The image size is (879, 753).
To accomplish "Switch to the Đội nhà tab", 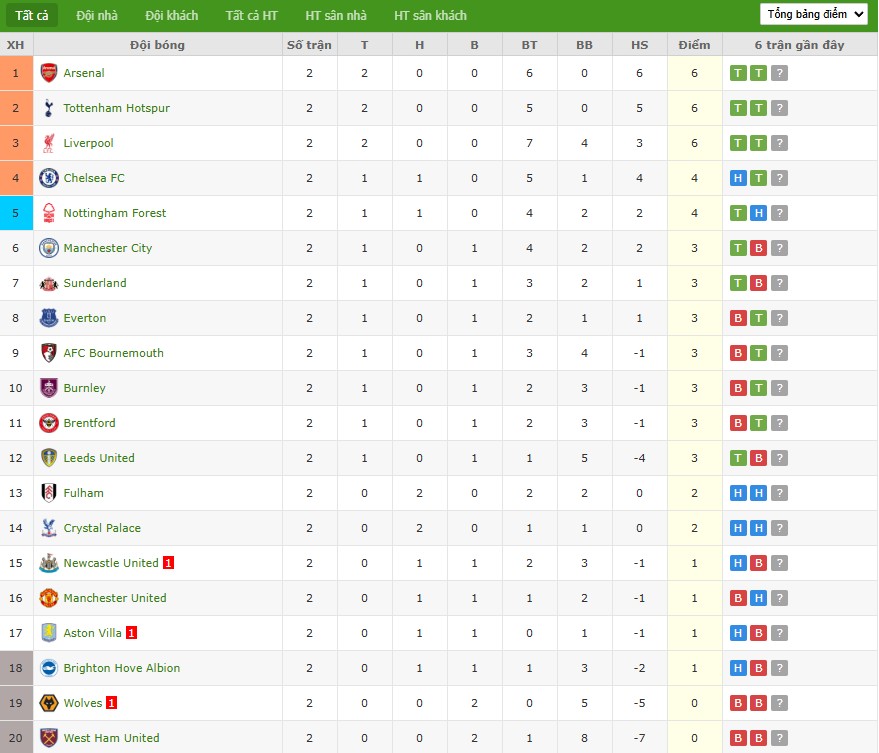I will [x=96, y=15].
